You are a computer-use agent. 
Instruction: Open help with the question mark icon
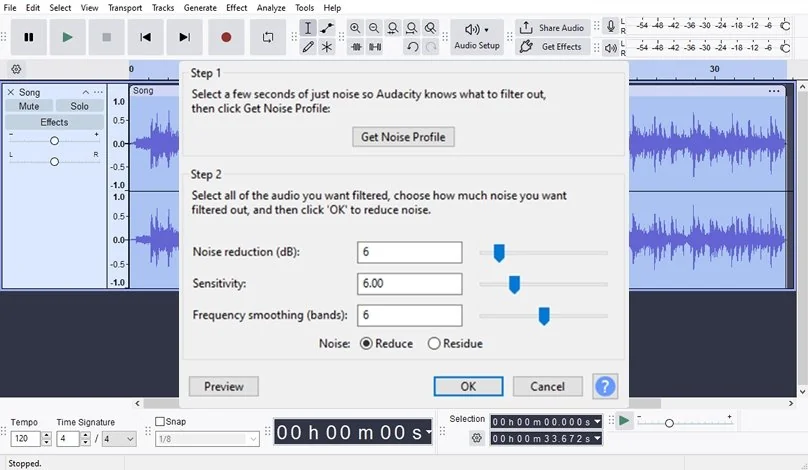604,386
